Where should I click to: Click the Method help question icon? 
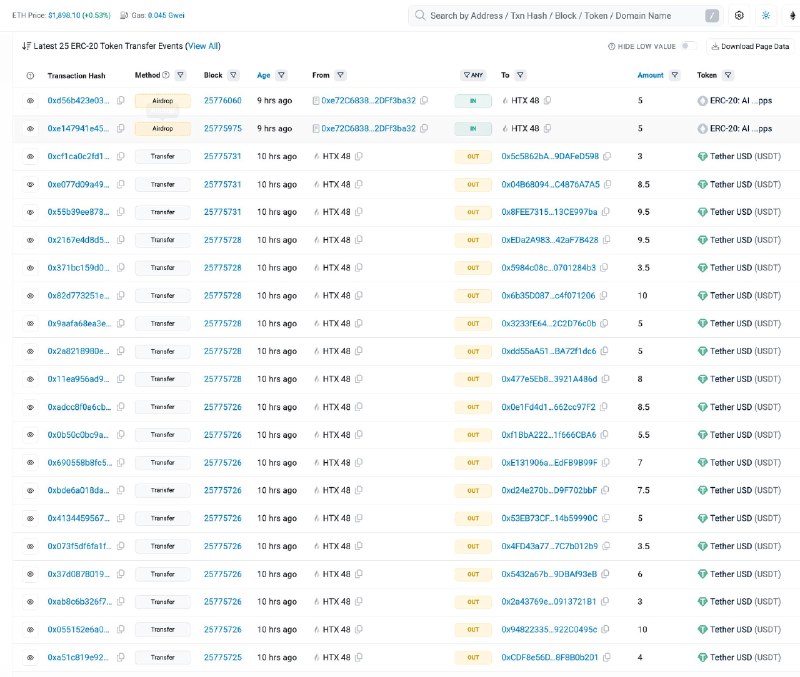pyautogui.click(x=166, y=75)
